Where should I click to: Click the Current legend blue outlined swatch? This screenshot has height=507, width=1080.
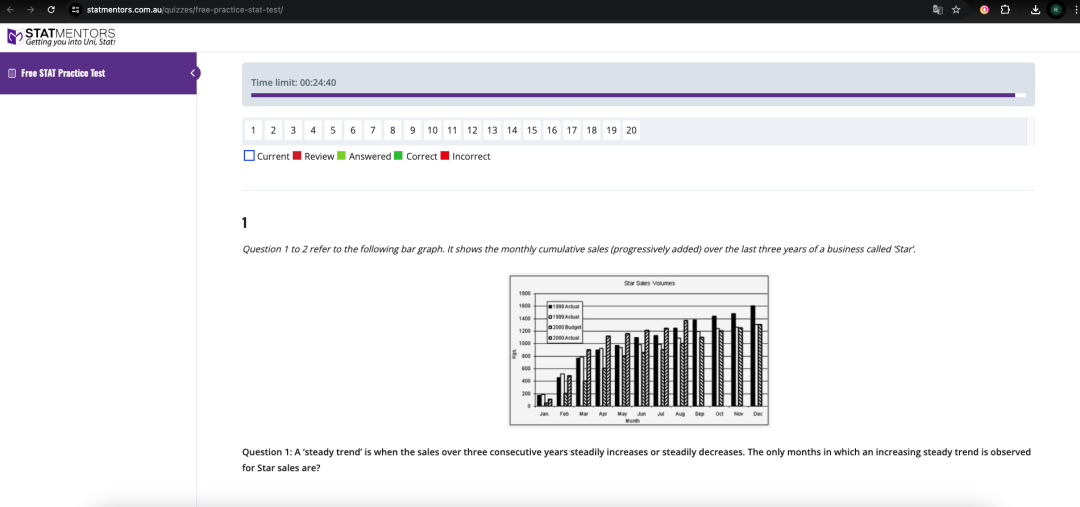point(249,156)
